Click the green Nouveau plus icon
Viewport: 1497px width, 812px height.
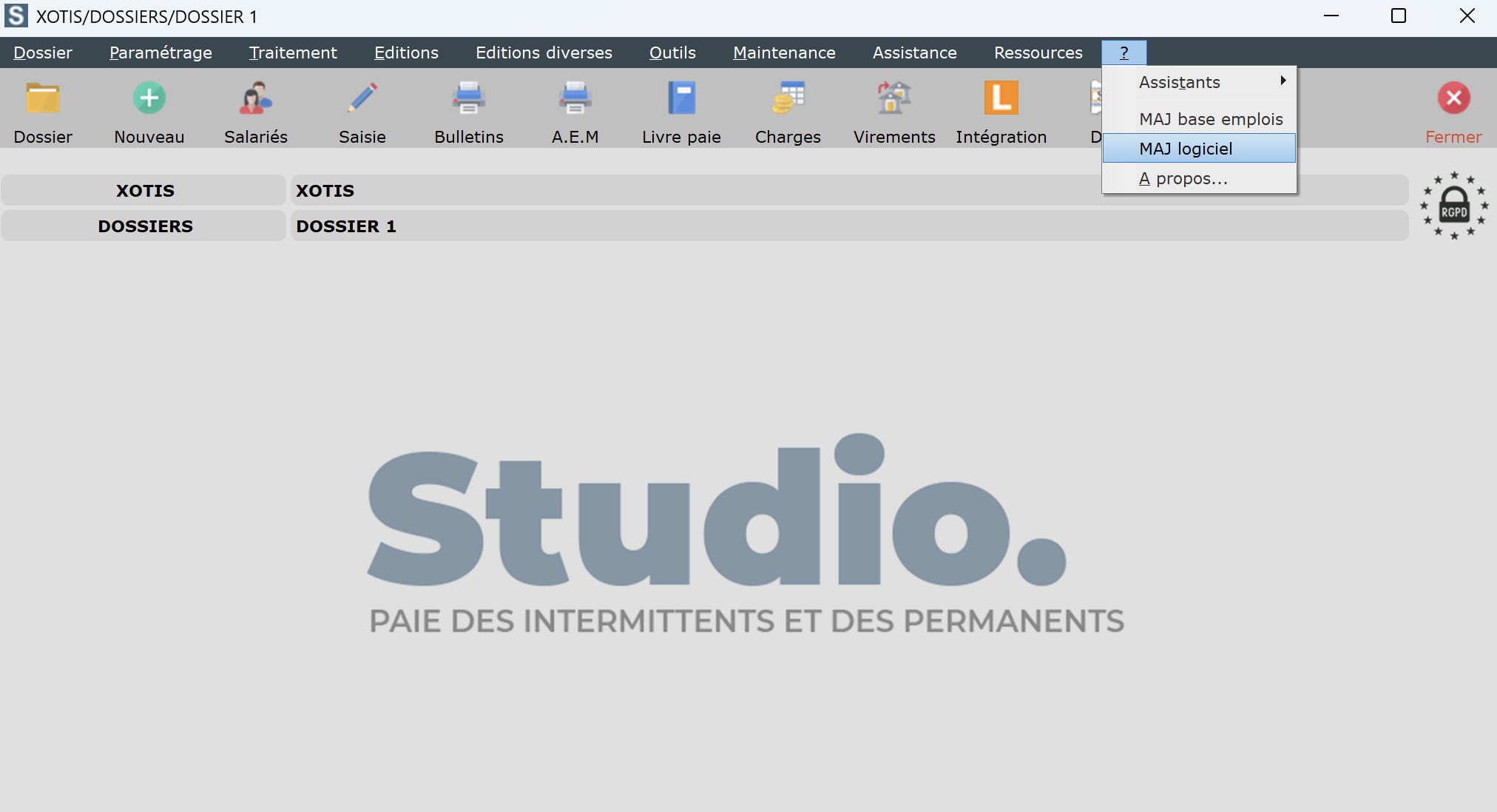pos(149,98)
